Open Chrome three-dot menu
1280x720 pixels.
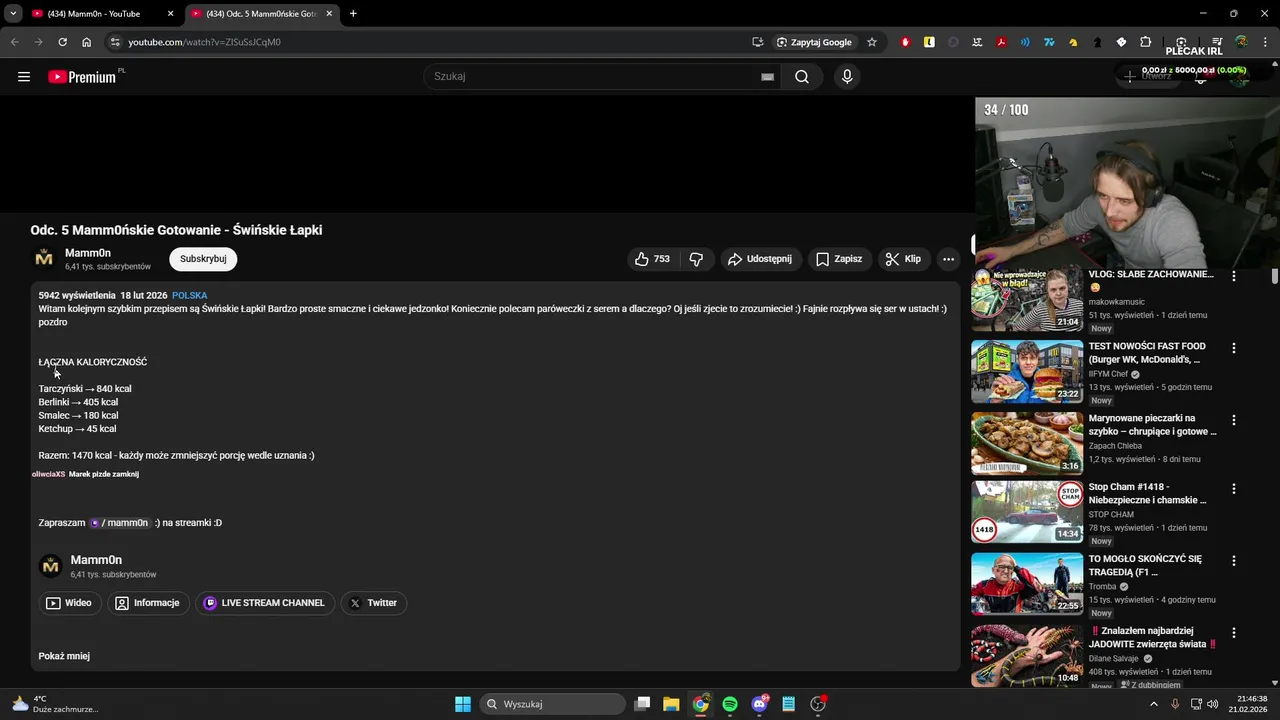pyautogui.click(x=1265, y=42)
